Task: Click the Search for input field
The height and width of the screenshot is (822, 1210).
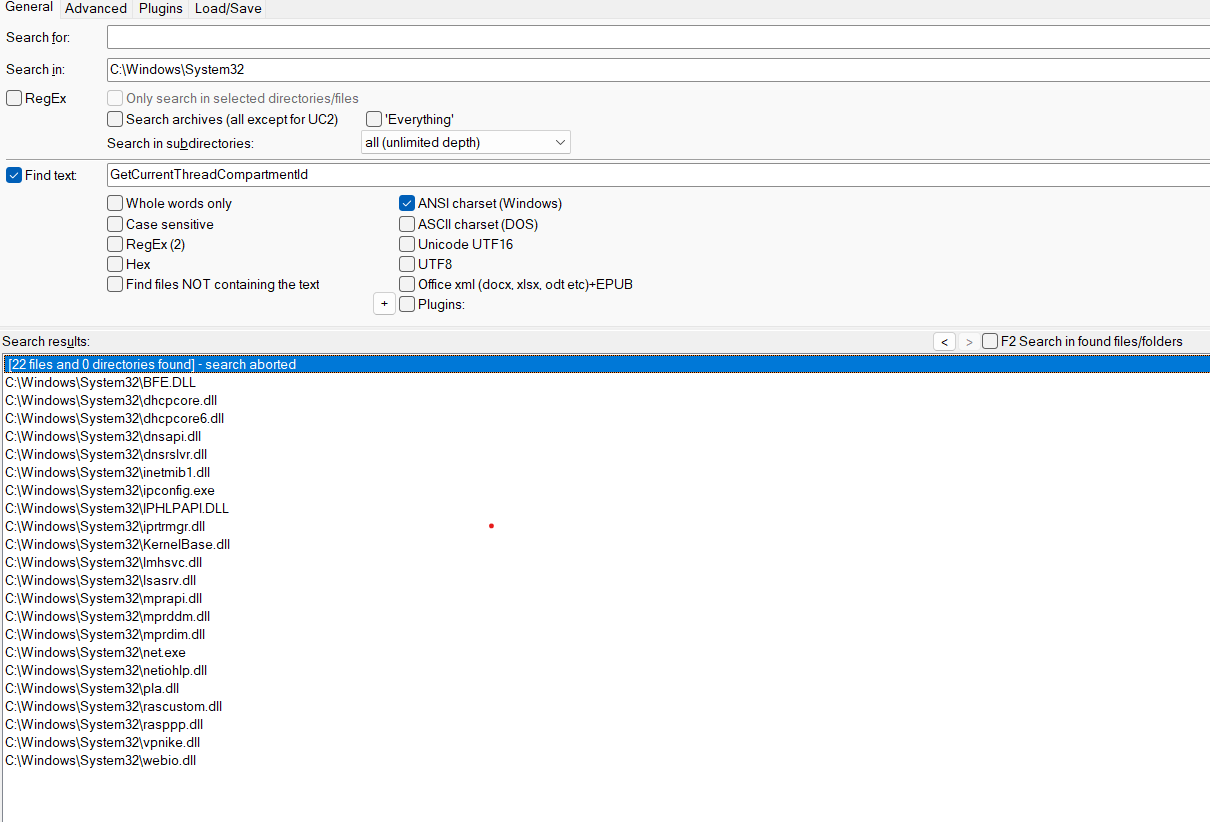Action: 657,37
